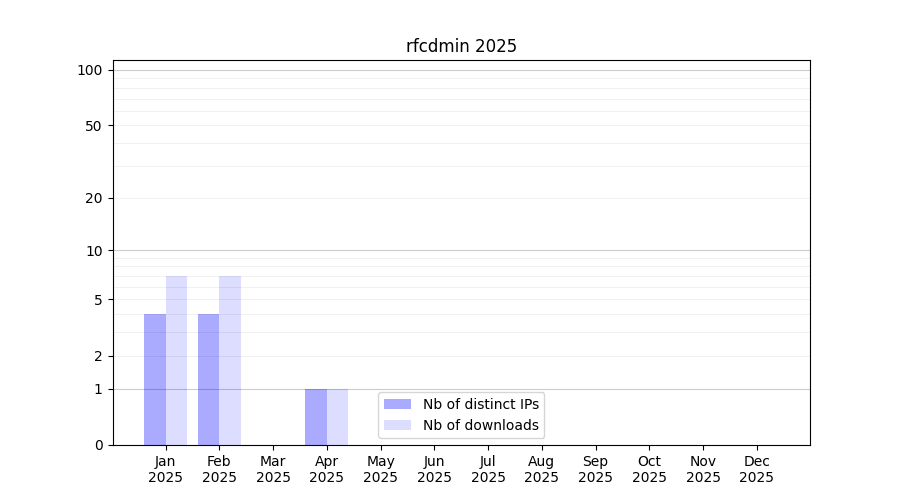Click the April distinct IPs bar
This screenshot has height=500, width=900.
(316, 417)
